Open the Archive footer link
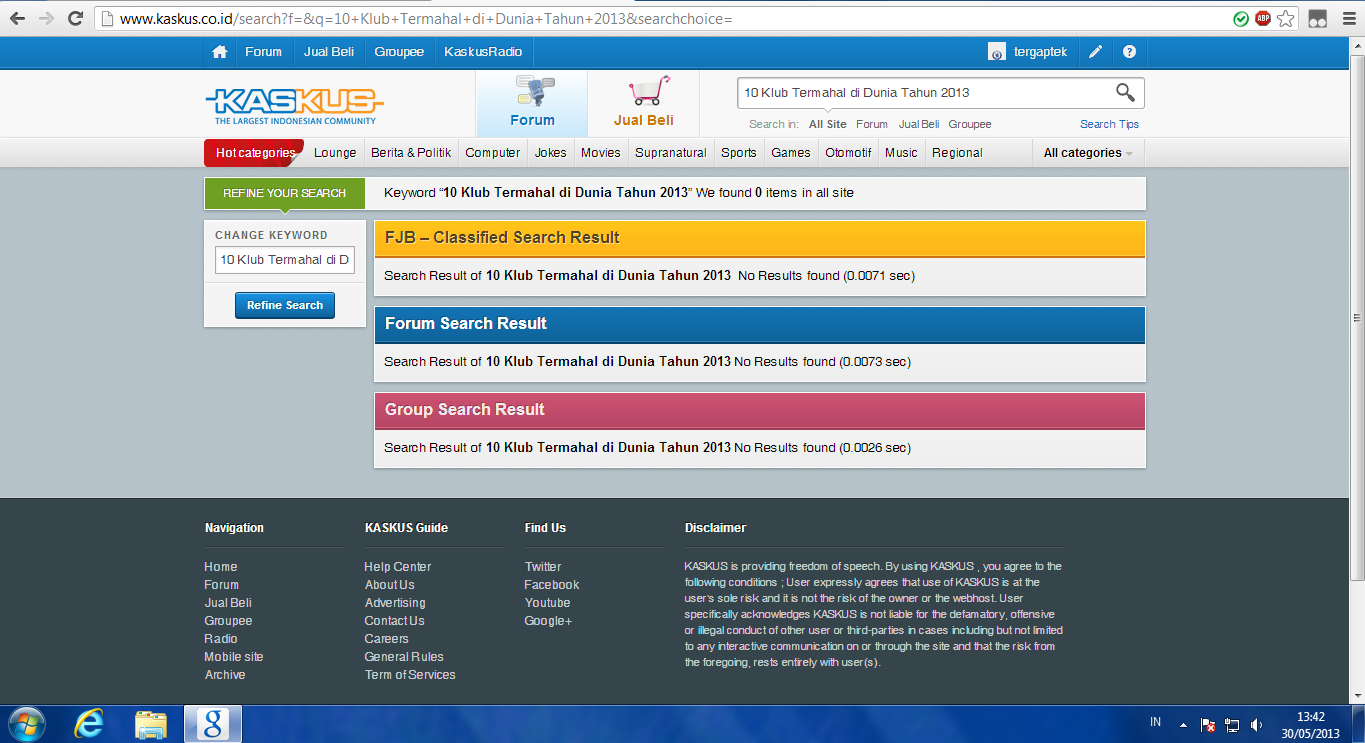Viewport: 1365px width, 743px height. 225,675
